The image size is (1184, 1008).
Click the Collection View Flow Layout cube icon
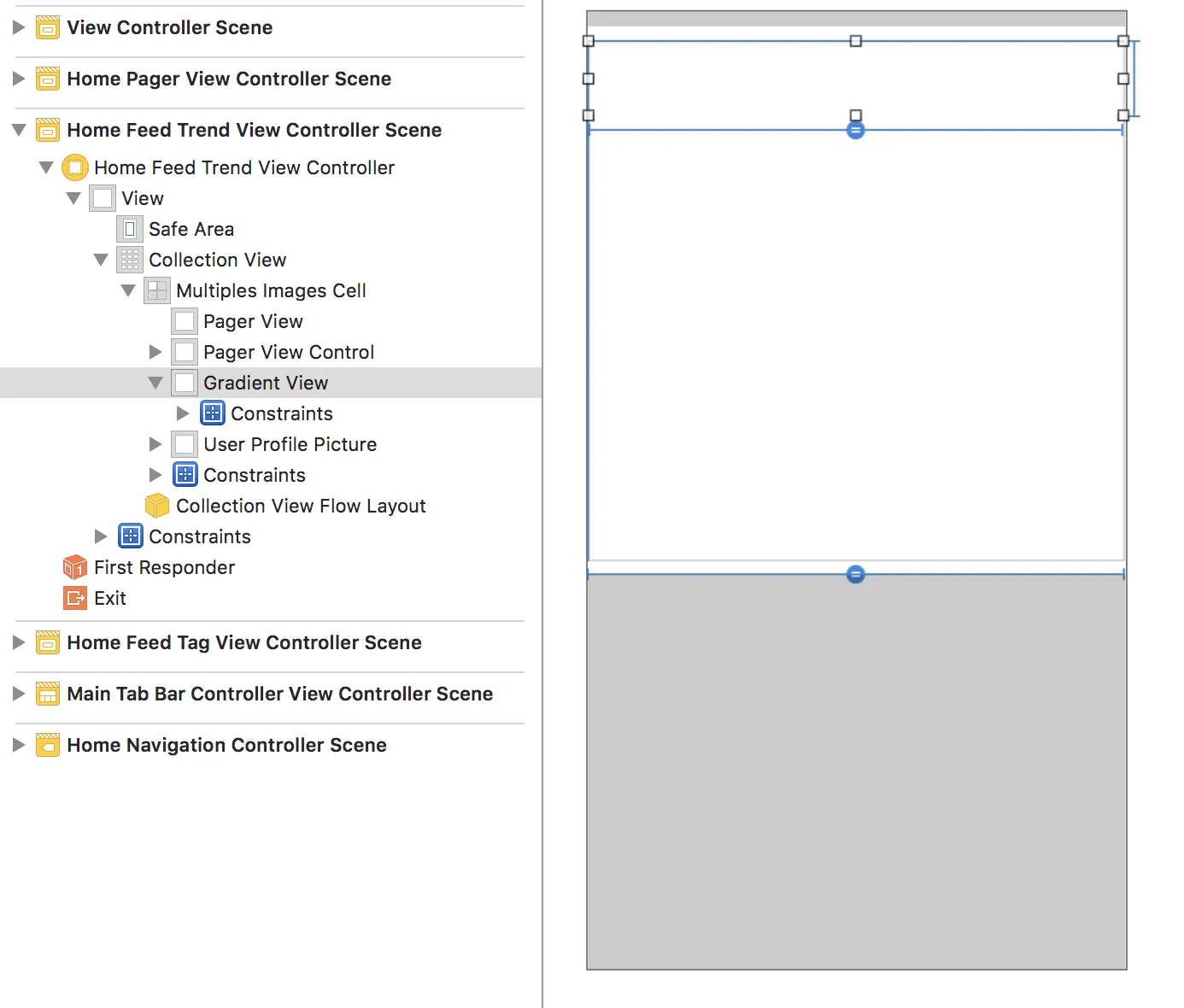pos(157,506)
